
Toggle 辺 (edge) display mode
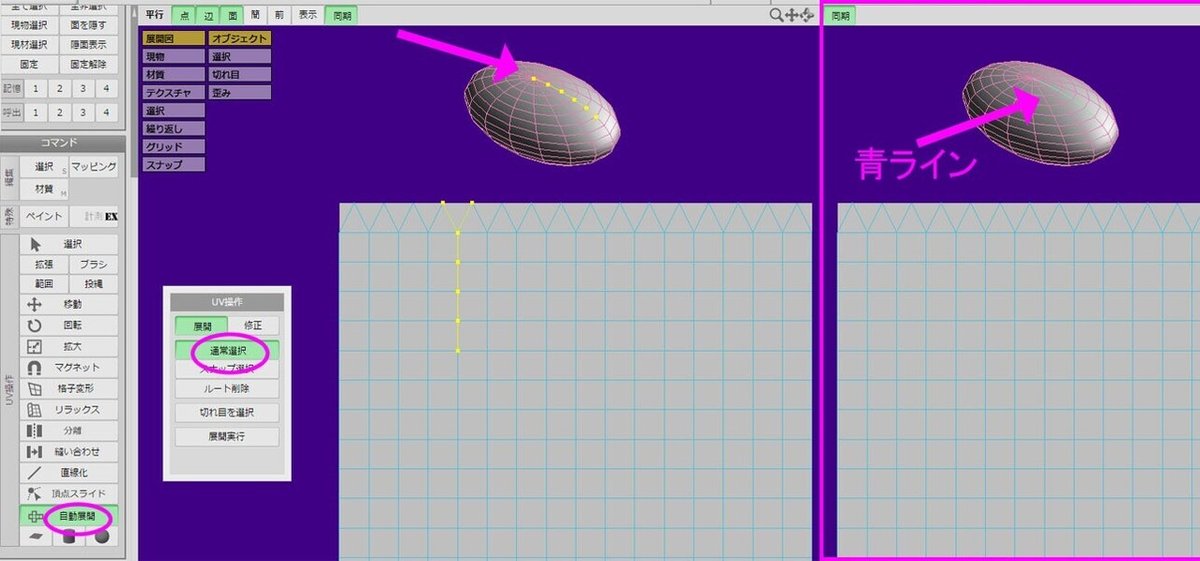point(208,15)
